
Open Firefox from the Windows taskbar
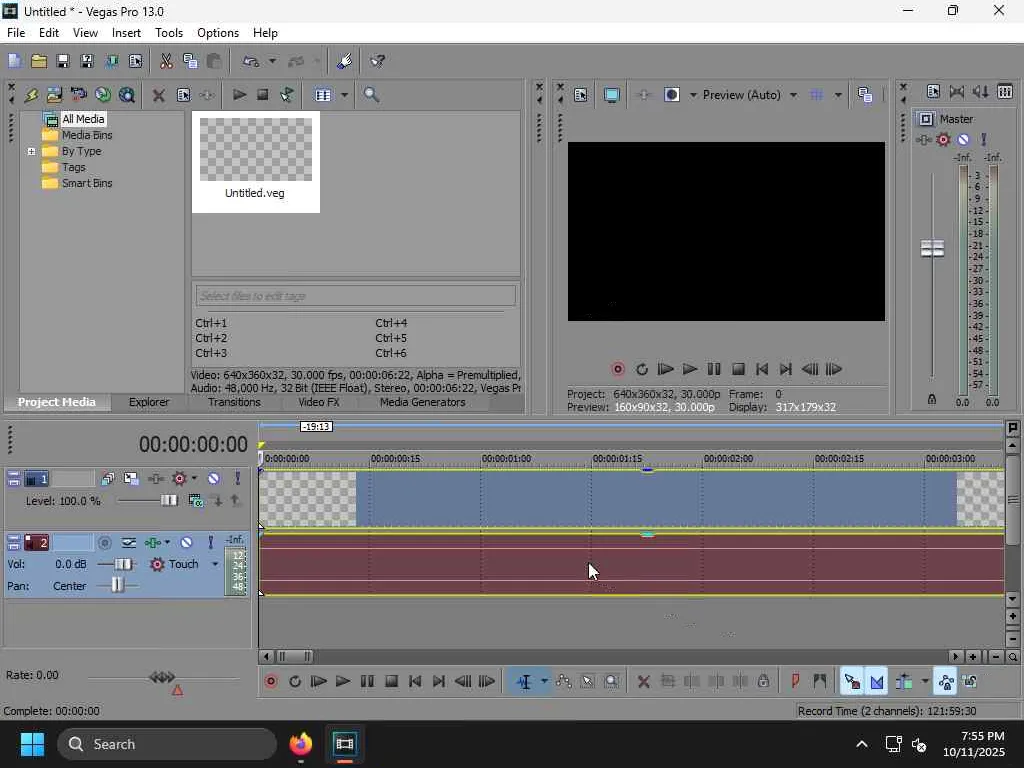(300, 744)
